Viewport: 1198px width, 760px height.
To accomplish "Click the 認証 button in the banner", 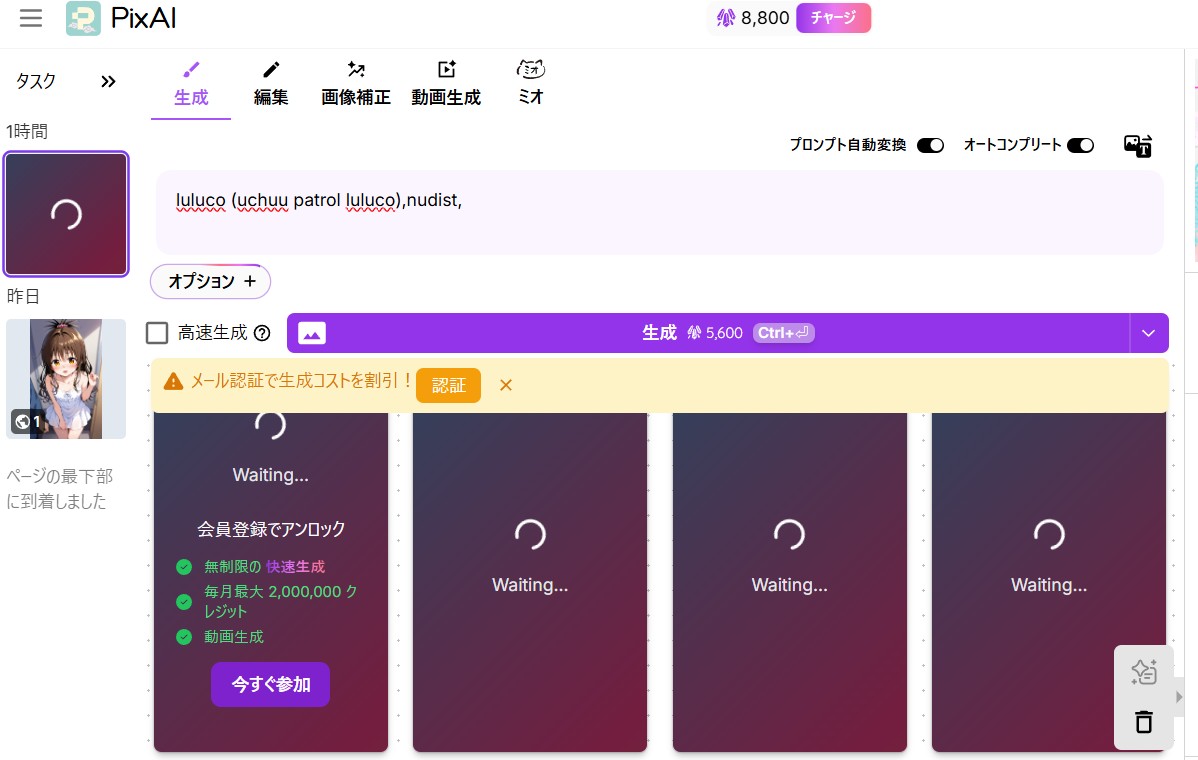I will (x=448, y=385).
